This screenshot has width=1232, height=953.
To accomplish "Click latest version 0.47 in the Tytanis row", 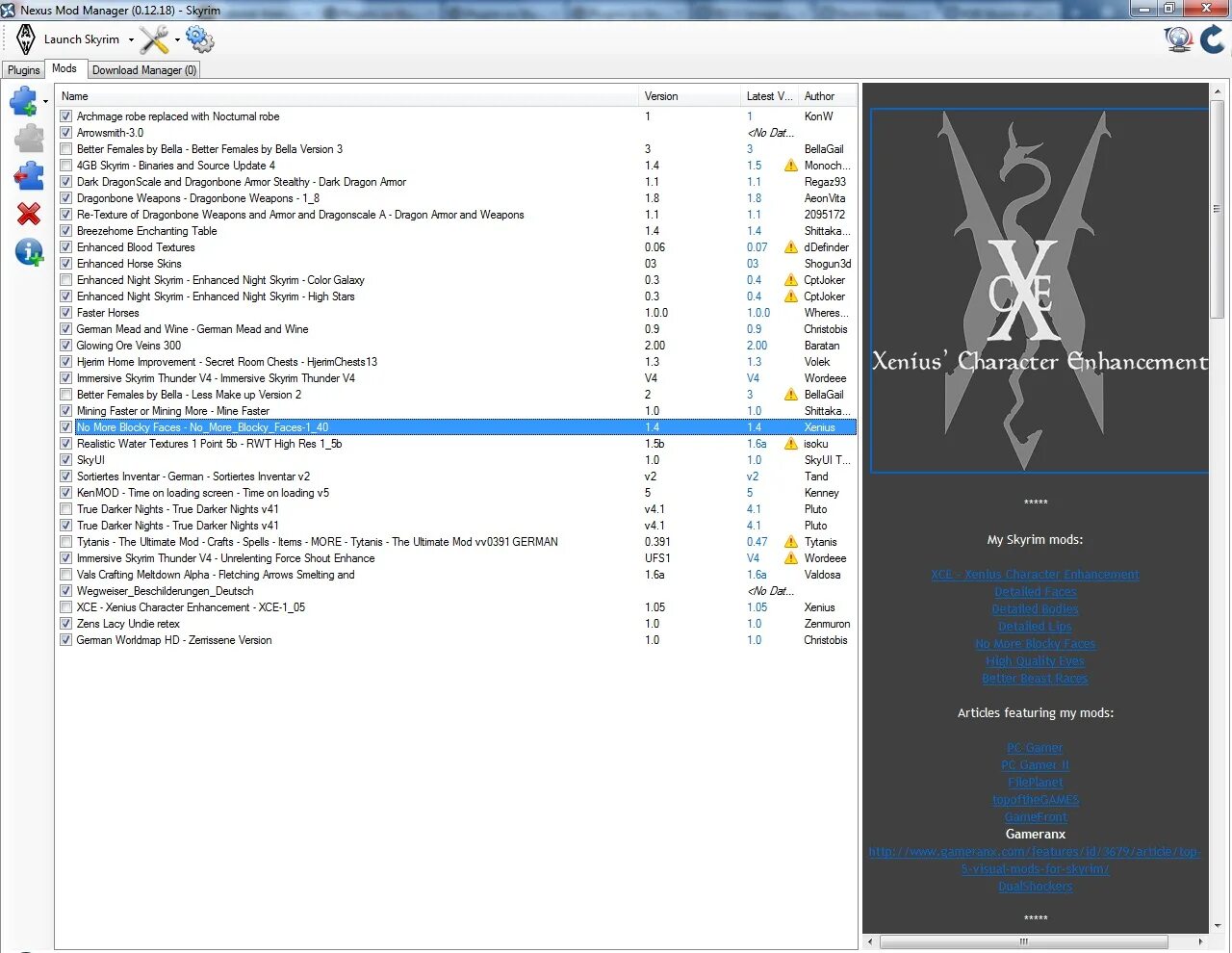I will pos(757,542).
